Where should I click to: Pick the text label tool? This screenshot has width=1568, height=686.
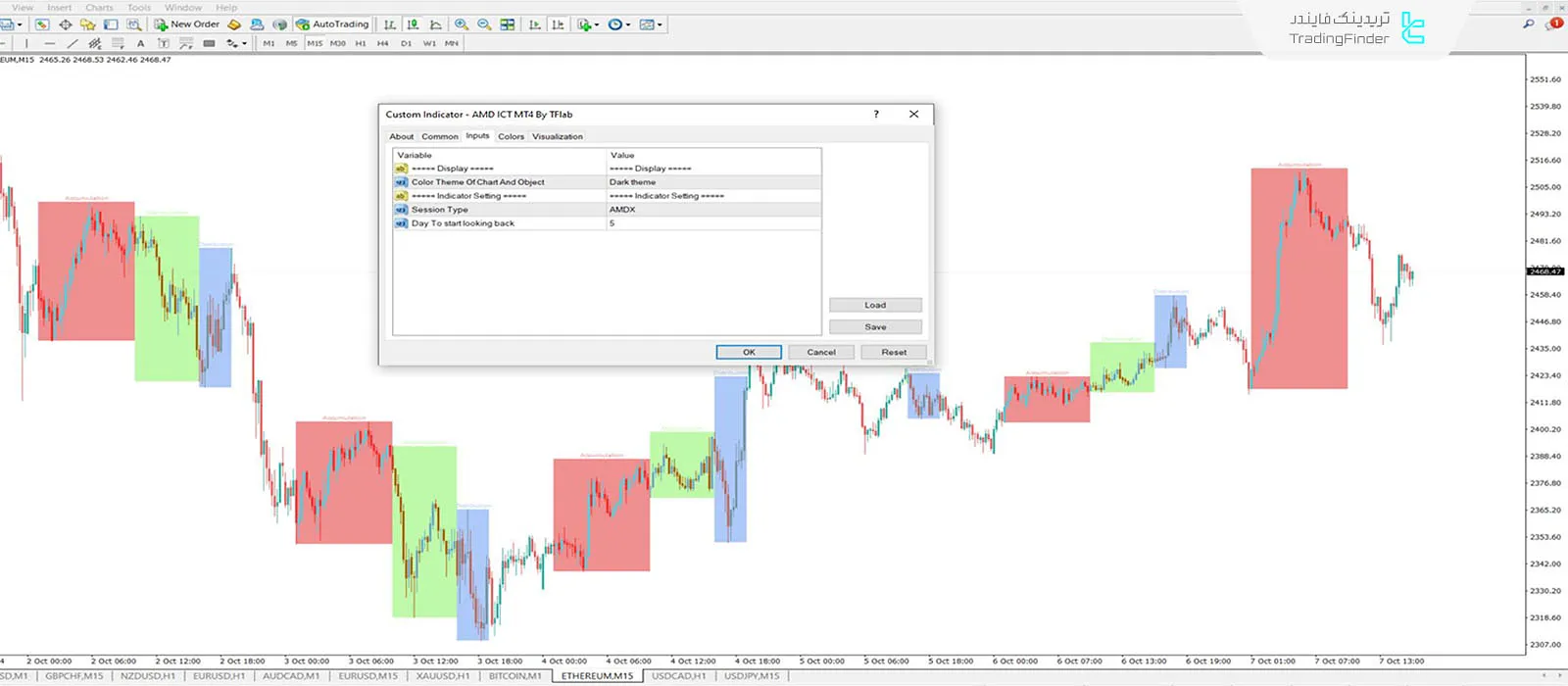tap(140, 43)
